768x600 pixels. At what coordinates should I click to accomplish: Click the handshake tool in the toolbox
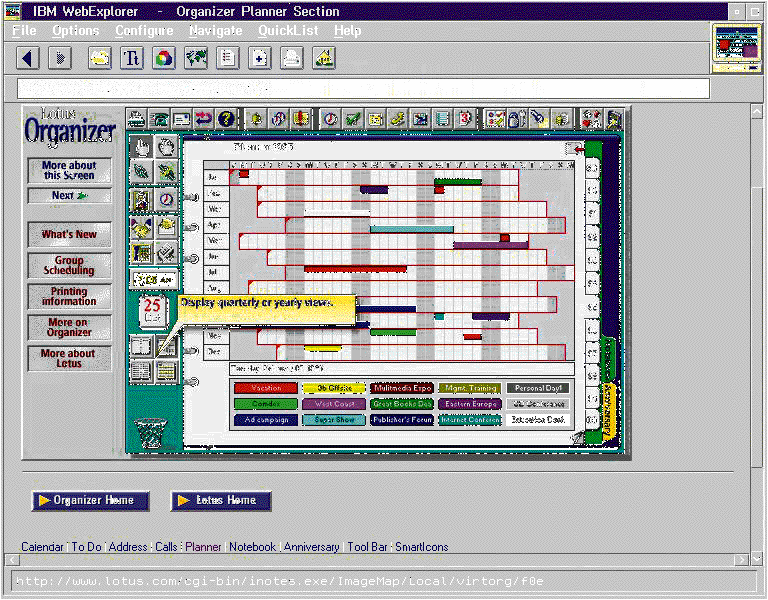pos(142,228)
